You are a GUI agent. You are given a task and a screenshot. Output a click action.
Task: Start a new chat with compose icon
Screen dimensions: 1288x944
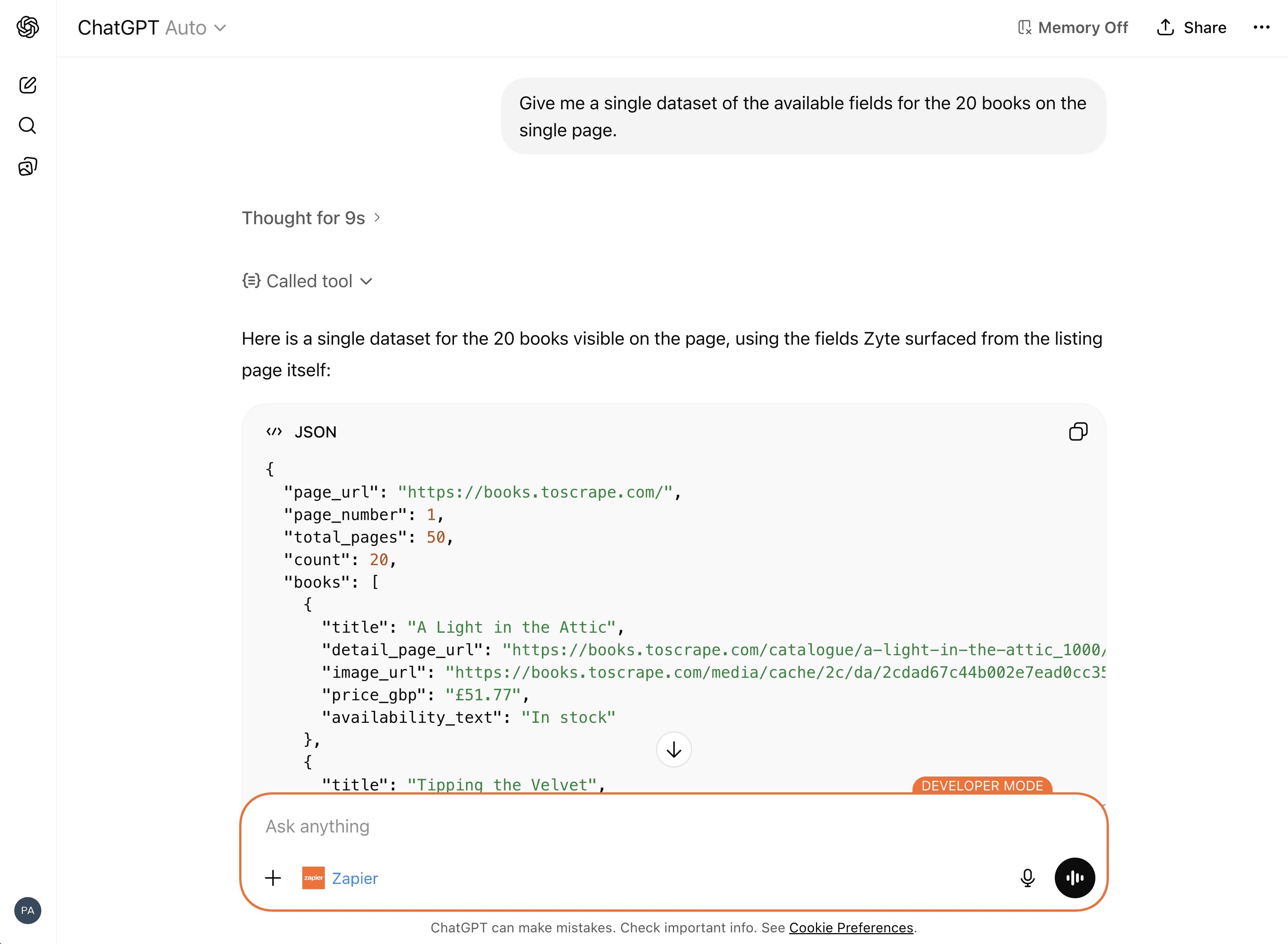click(27, 85)
